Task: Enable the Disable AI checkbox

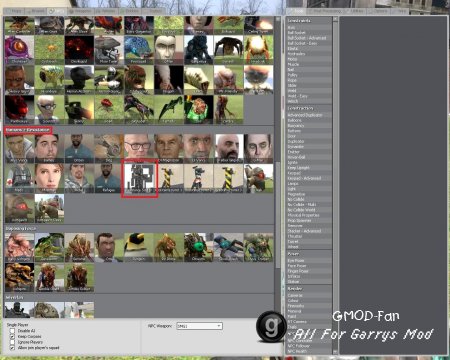Action: pyautogui.click(x=12, y=331)
